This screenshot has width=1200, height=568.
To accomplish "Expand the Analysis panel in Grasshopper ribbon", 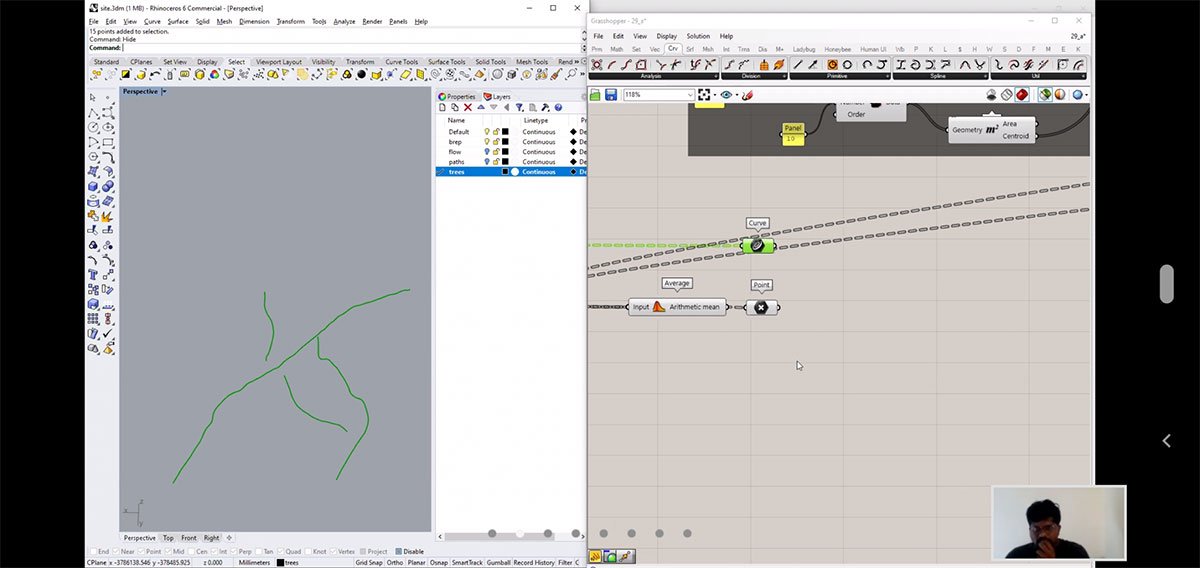I will click(715, 76).
